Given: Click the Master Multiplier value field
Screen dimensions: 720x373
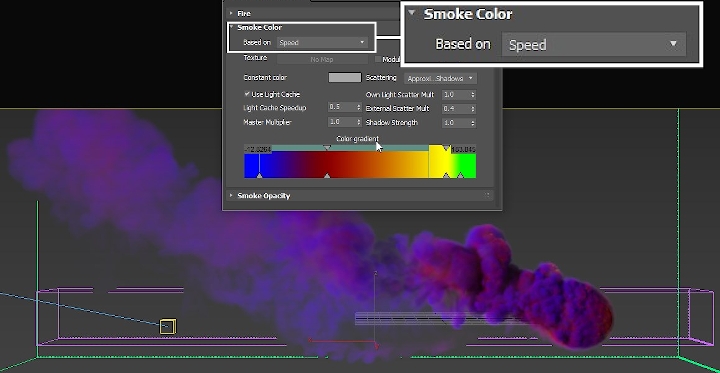Looking at the screenshot, I should [x=342, y=122].
